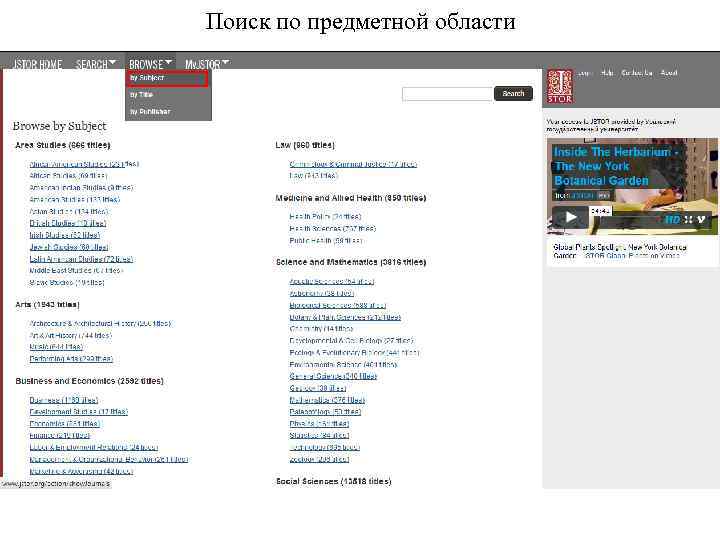Open Physics subject link
The image size is (720, 540).
tap(319, 424)
